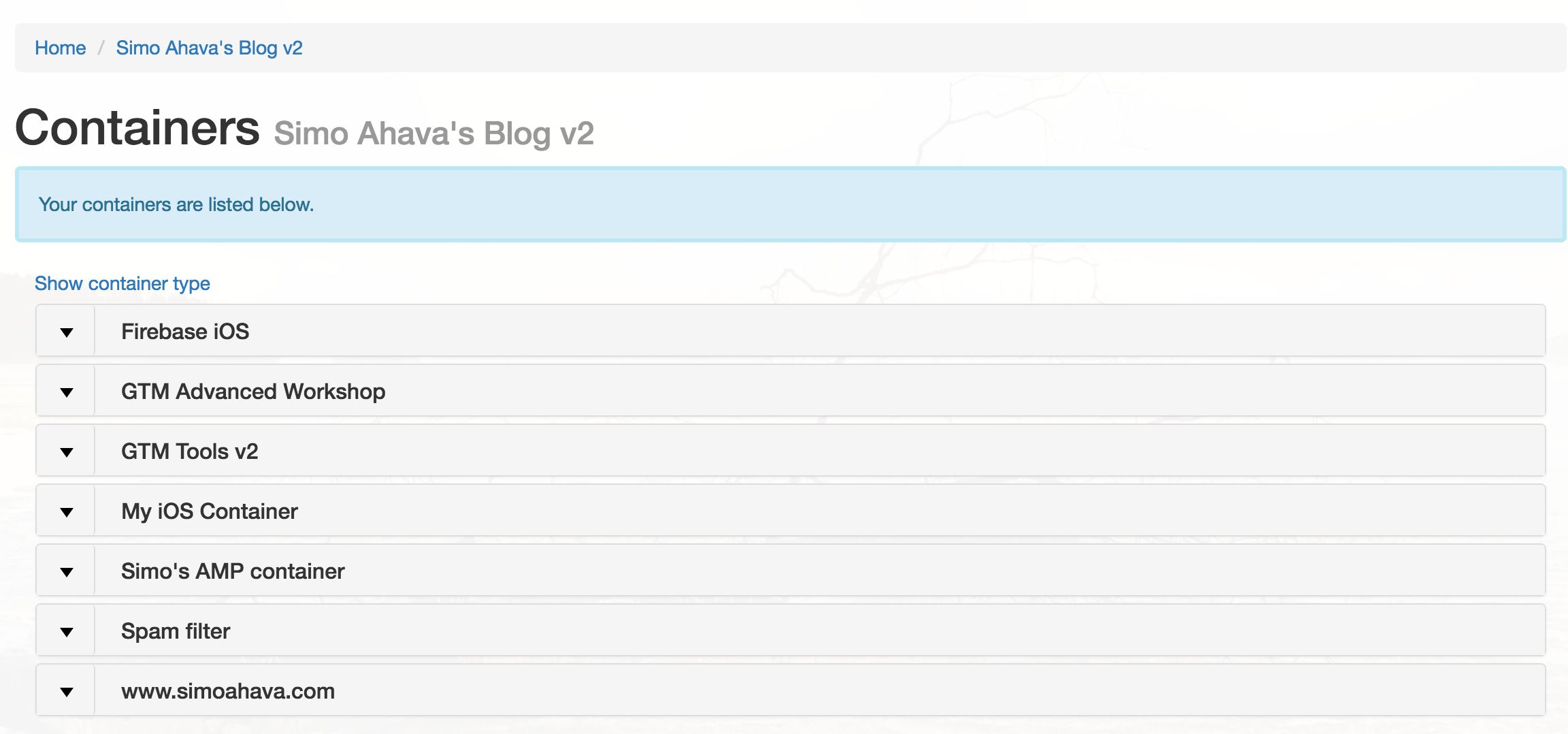Select the Spam filter row title

tap(176, 631)
